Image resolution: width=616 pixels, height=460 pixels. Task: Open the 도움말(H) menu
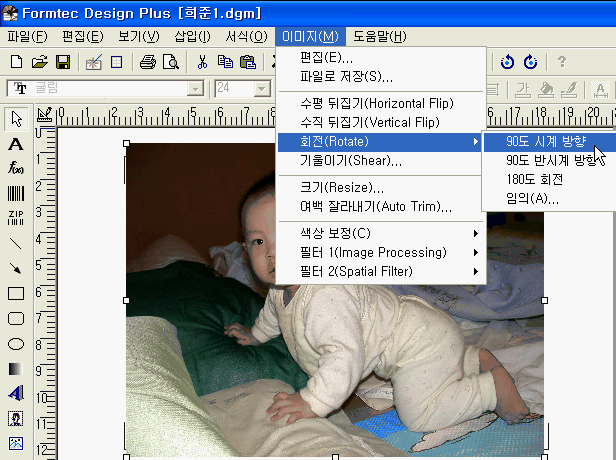(x=380, y=37)
